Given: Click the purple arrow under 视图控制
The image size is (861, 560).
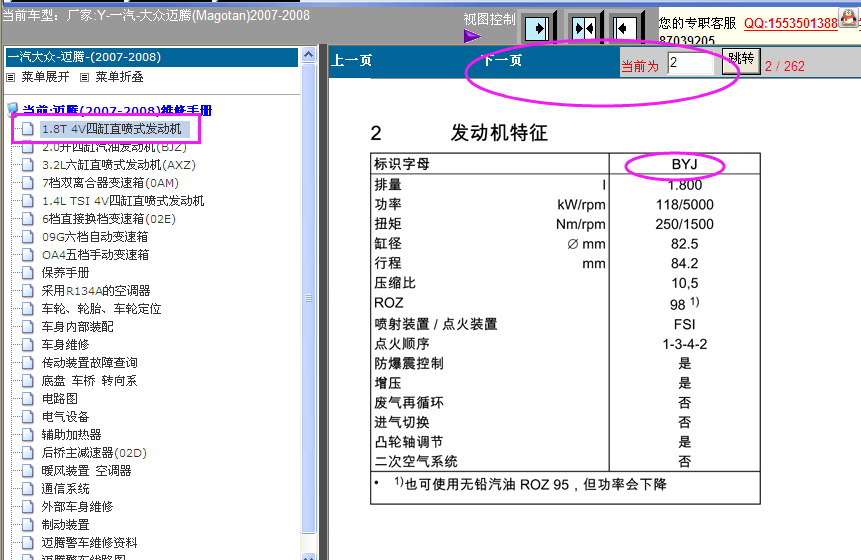Looking at the screenshot, I should 472,36.
